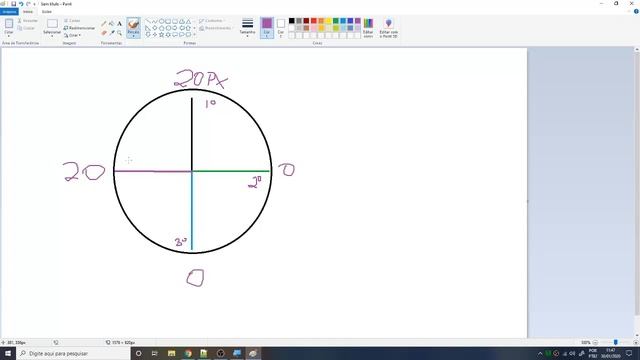Open Chrome from the taskbar
The width and height of the screenshot is (640, 360).
[x=188, y=353]
